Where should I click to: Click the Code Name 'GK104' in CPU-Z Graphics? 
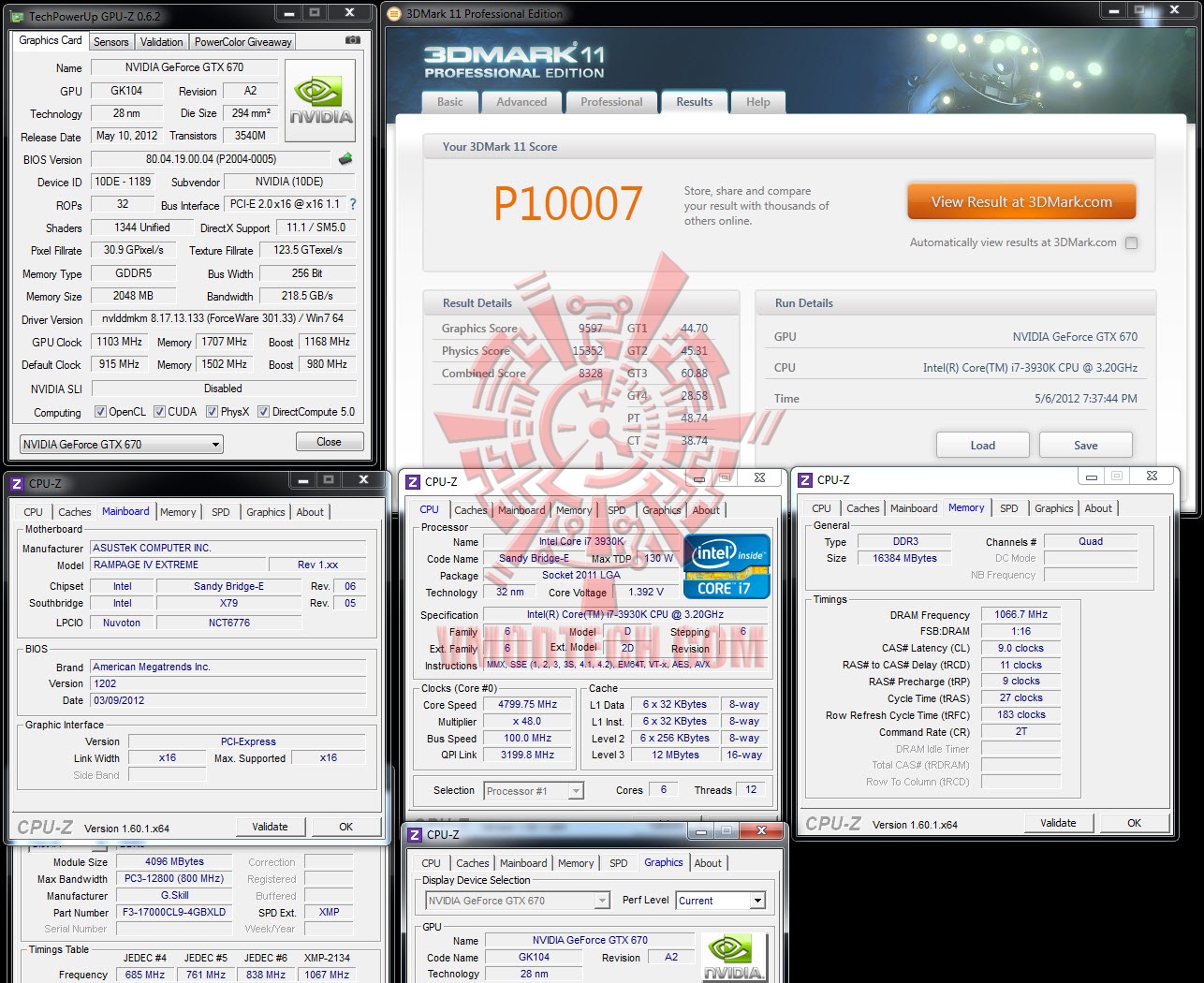click(x=535, y=958)
